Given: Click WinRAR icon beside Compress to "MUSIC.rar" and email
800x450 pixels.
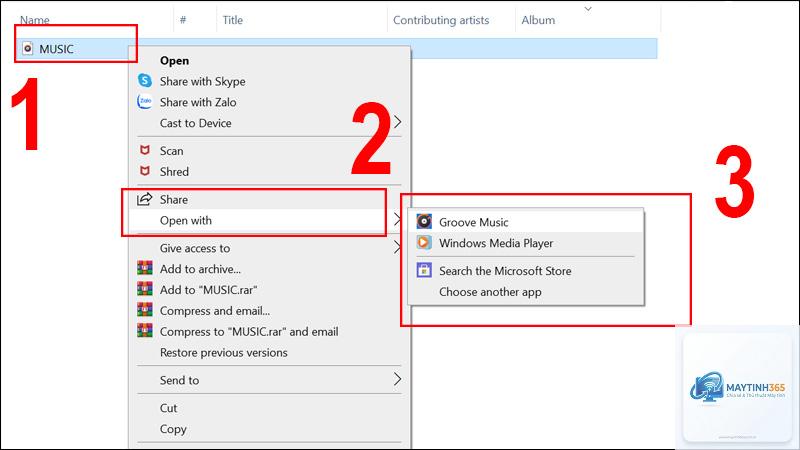Looking at the screenshot, I should [145, 331].
